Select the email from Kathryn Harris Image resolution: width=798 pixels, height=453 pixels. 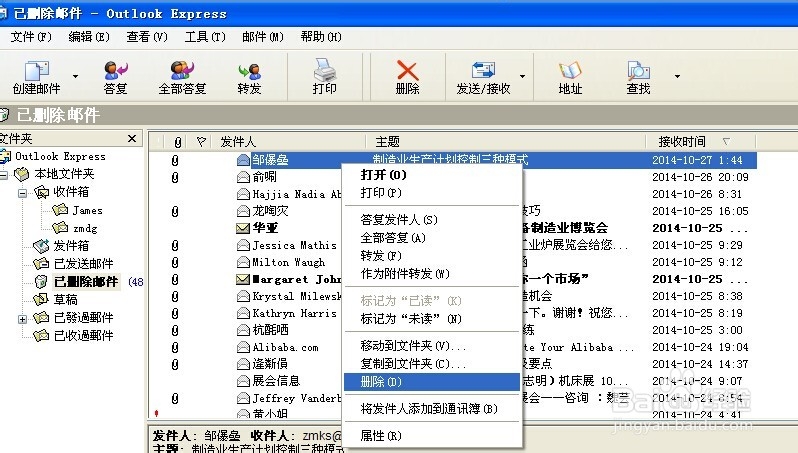coord(294,313)
